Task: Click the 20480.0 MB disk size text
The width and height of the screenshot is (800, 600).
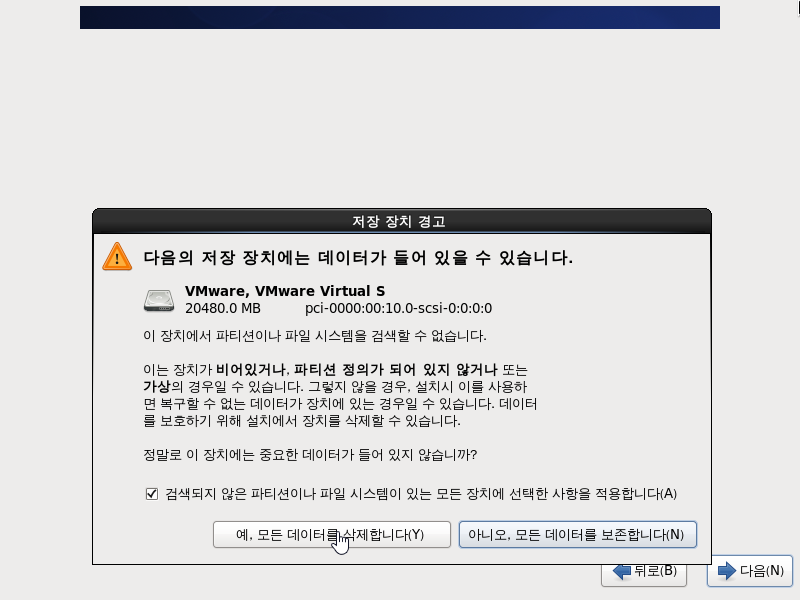Action: [x=223, y=308]
